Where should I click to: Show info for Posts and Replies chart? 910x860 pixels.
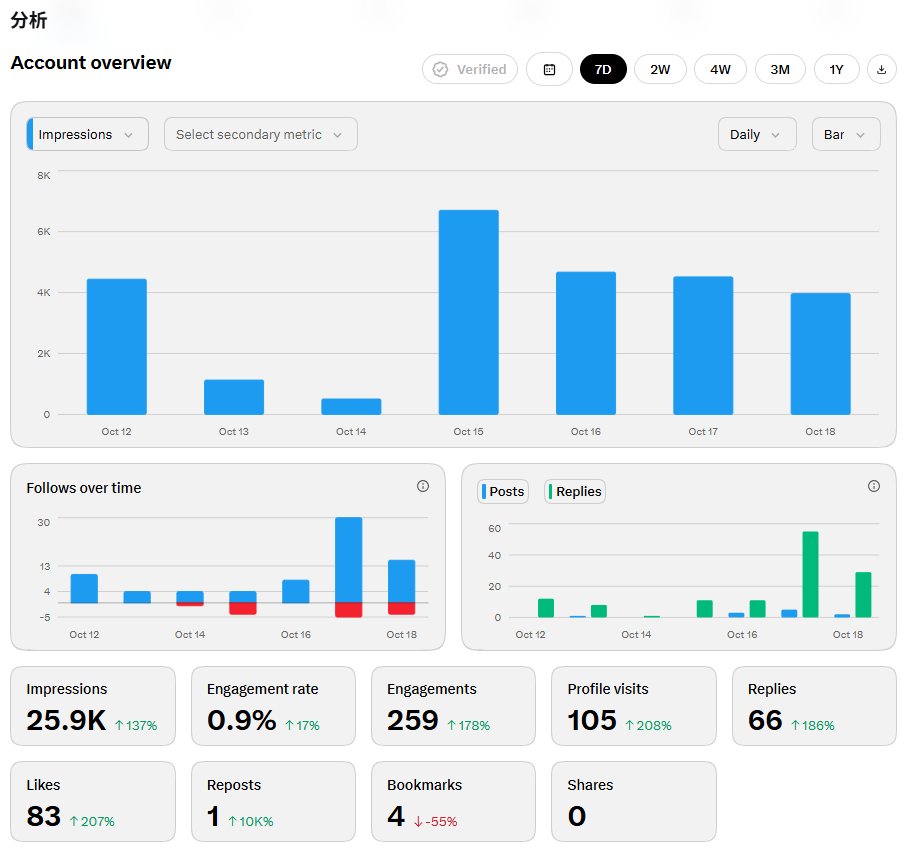pyautogui.click(x=873, y=486)
